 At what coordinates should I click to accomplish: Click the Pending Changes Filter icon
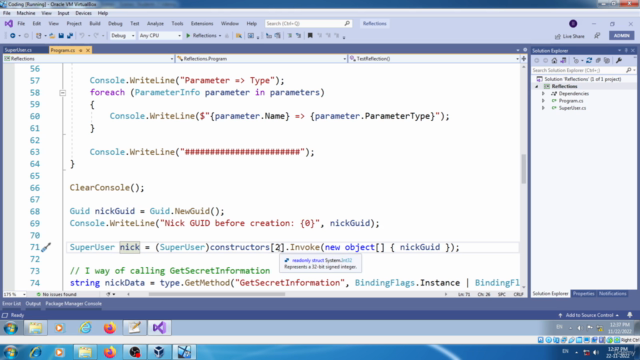tap(576, 61)
